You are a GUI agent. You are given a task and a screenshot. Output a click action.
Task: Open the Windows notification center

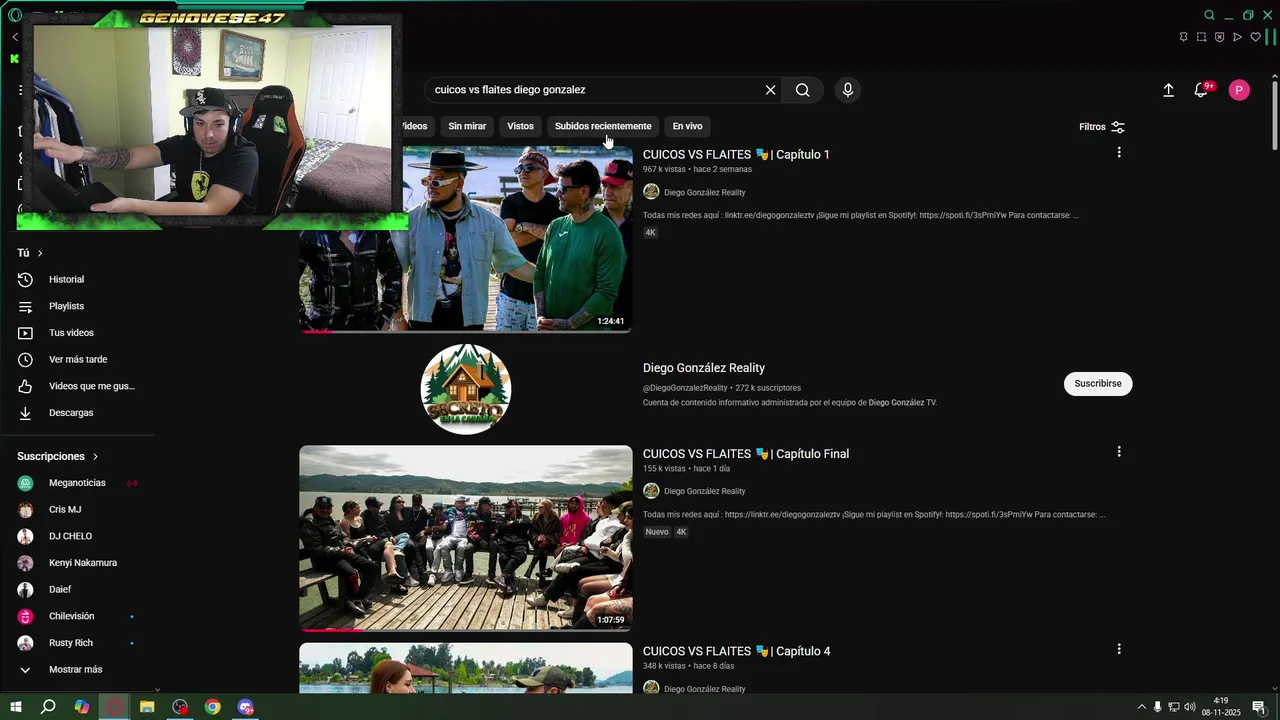[x=1259, y=707]
